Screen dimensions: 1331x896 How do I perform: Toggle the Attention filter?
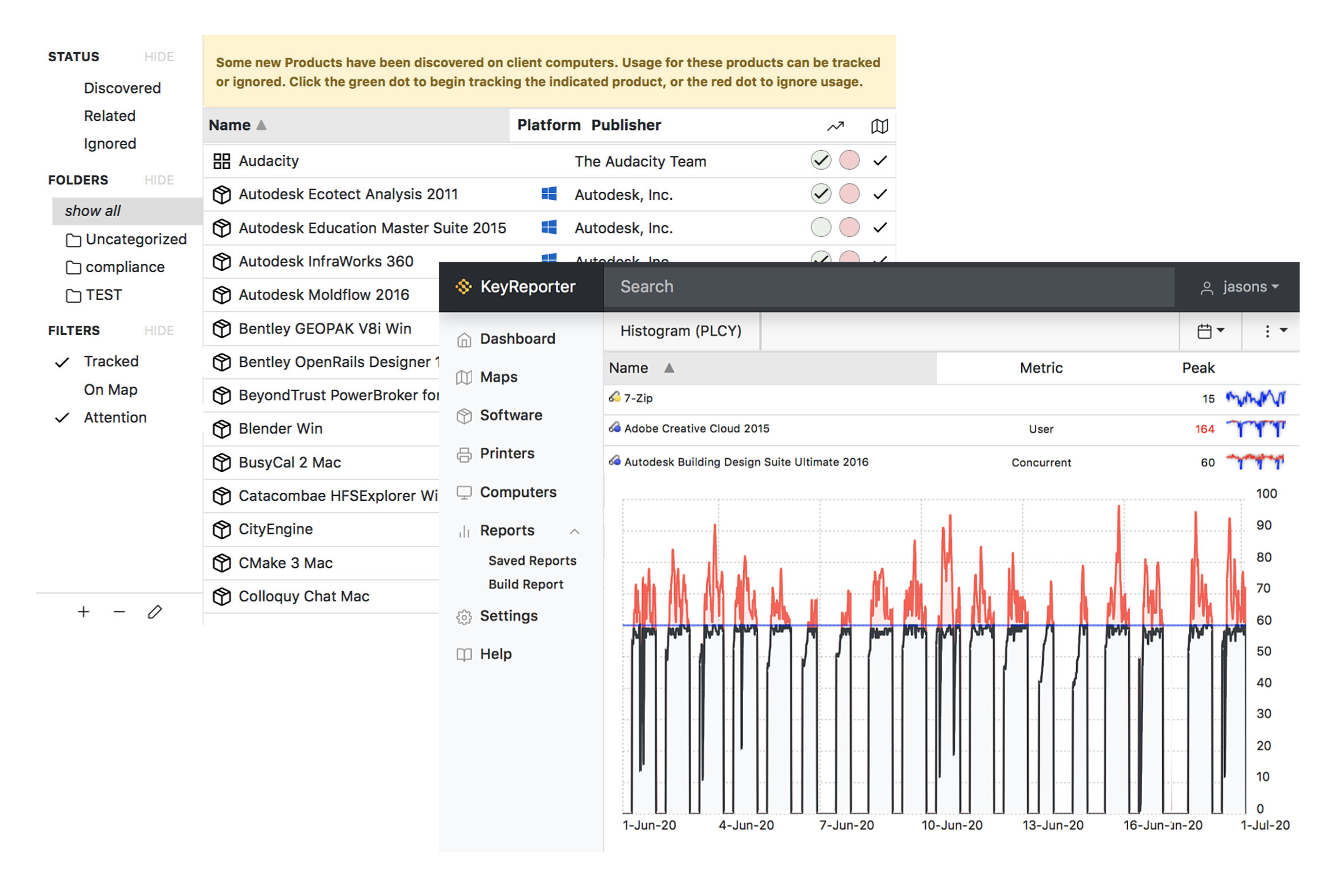pyautogui.click(x=115, y=418)
